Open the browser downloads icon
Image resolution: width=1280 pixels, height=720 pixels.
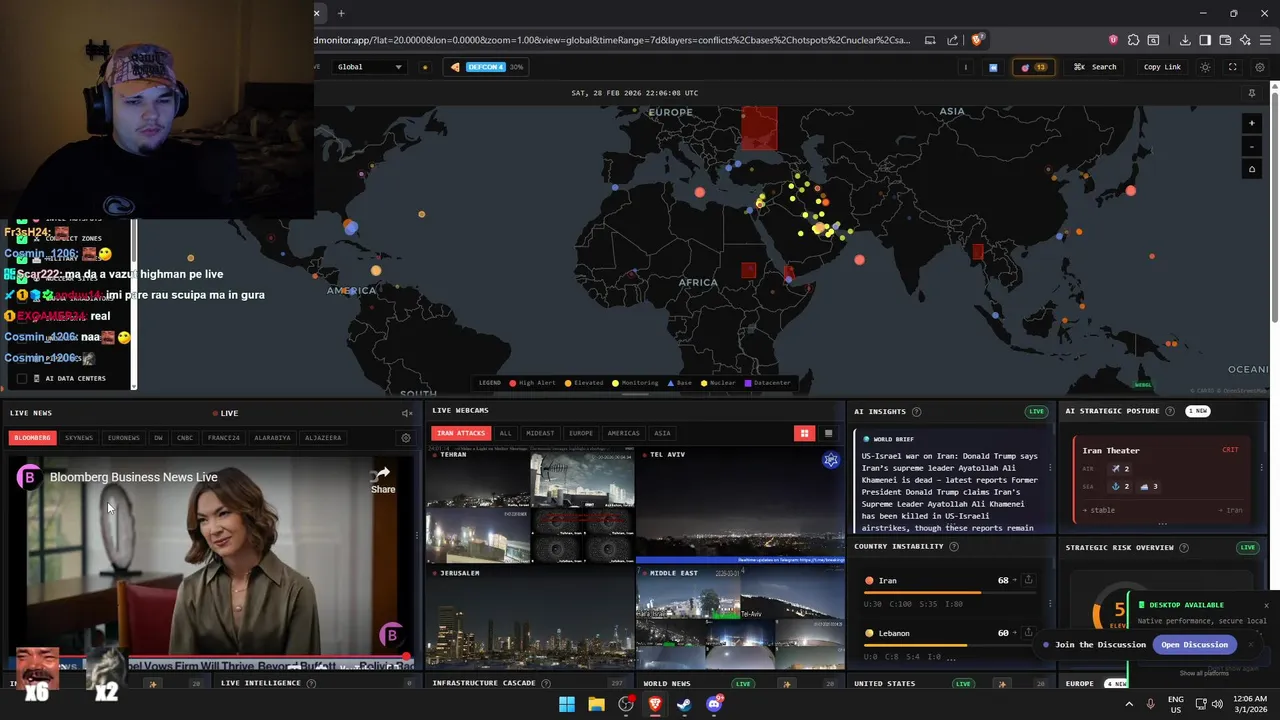click(1185, 40)
